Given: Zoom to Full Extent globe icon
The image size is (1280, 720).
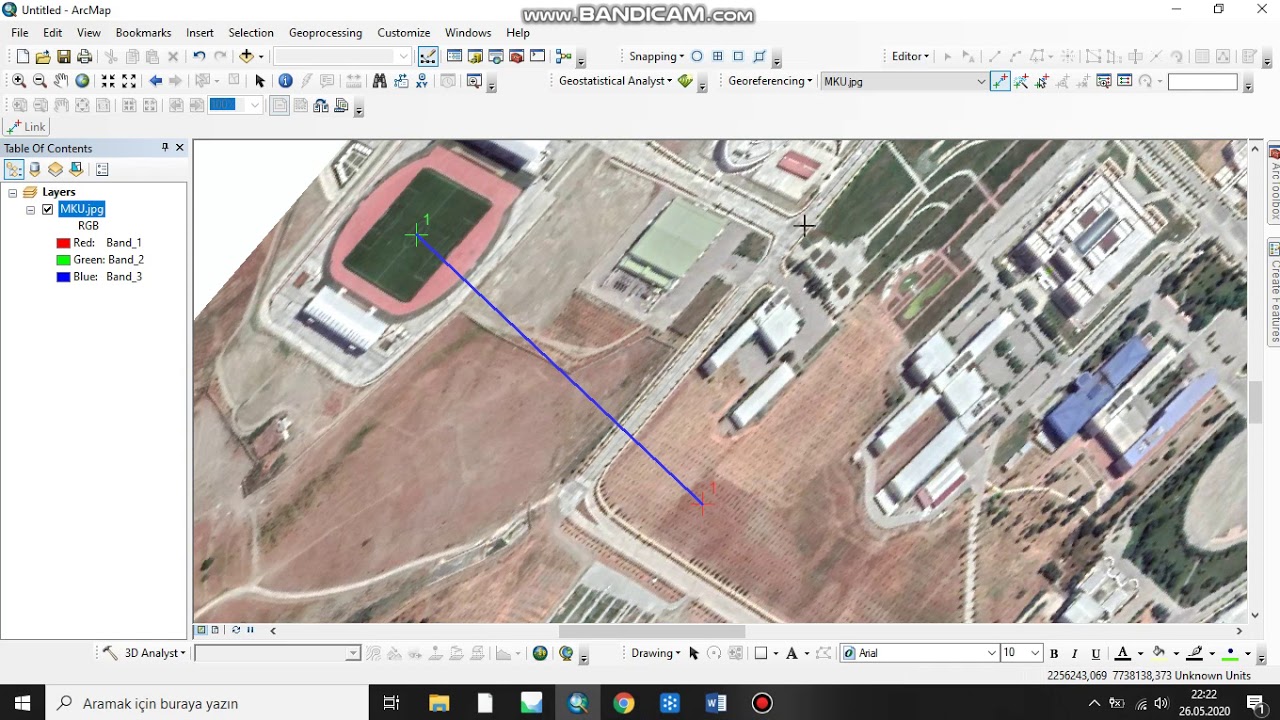Looking at the screenshot, I should click(82, 81).
